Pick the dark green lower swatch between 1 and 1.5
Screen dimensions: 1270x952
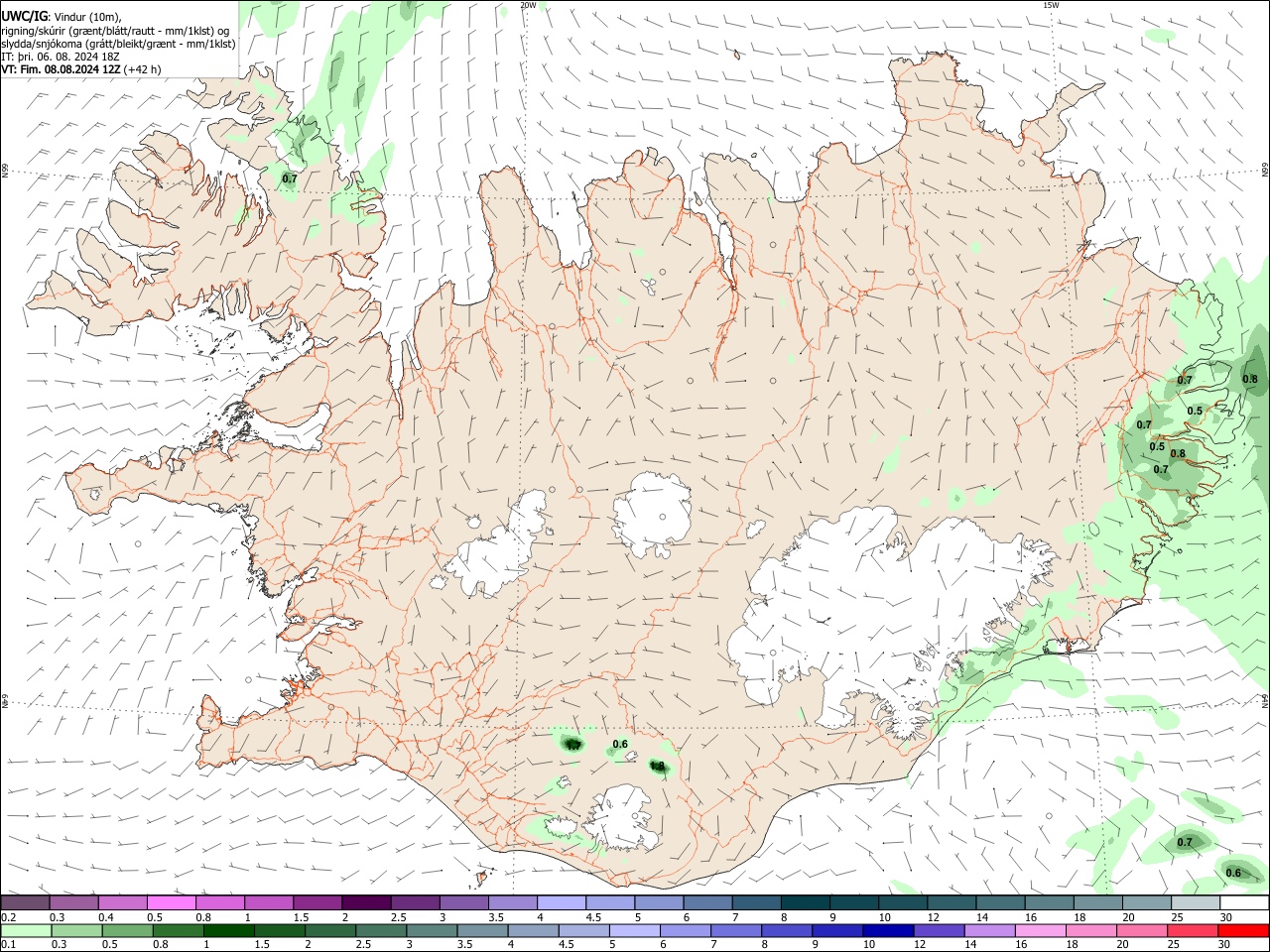(x=229, y=930)
